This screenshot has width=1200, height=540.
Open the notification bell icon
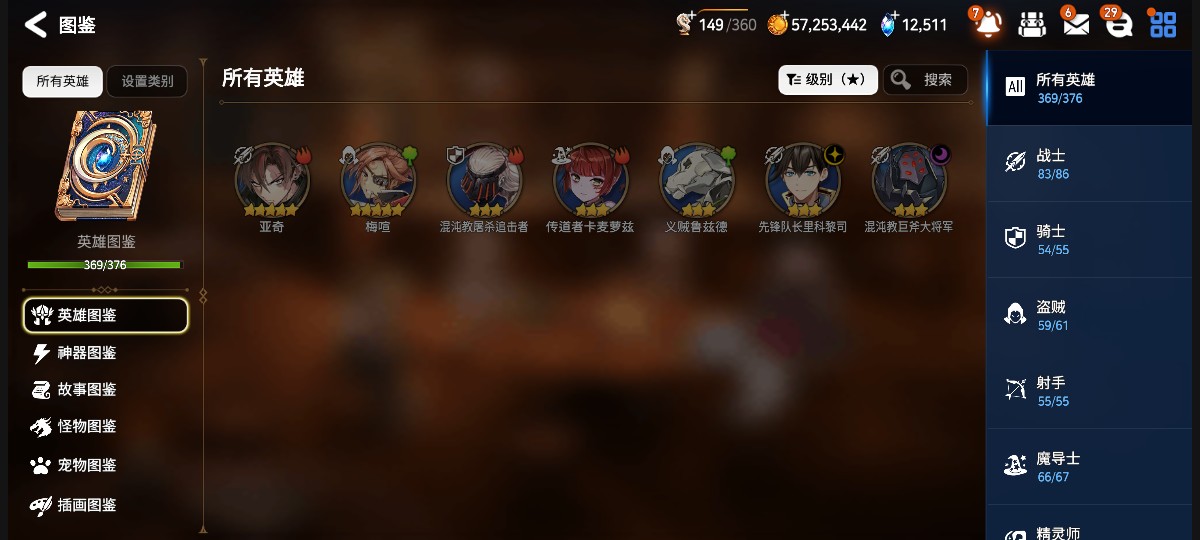(987, 24)
